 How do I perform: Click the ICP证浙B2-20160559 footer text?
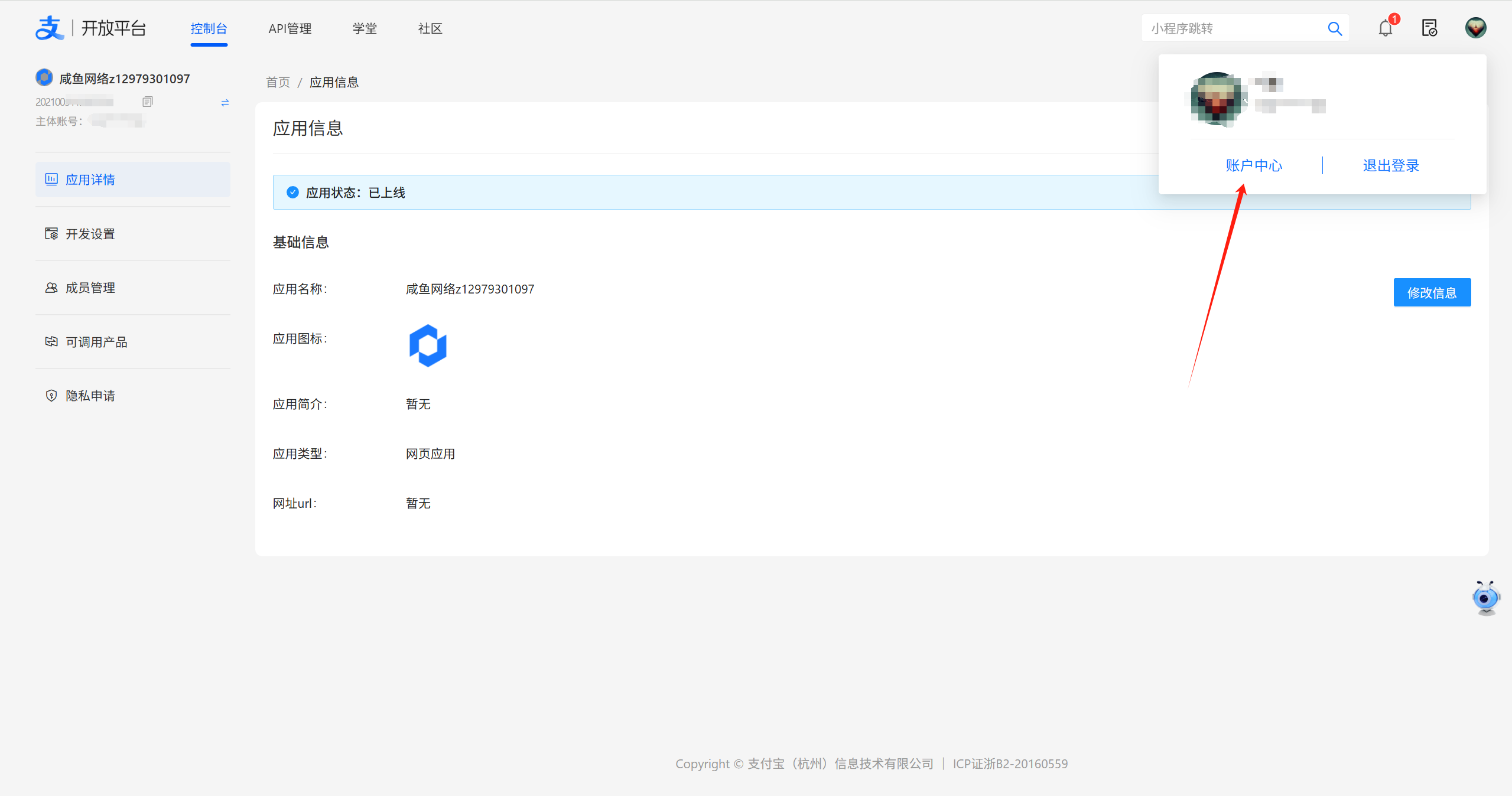(x=1010, y=764)
